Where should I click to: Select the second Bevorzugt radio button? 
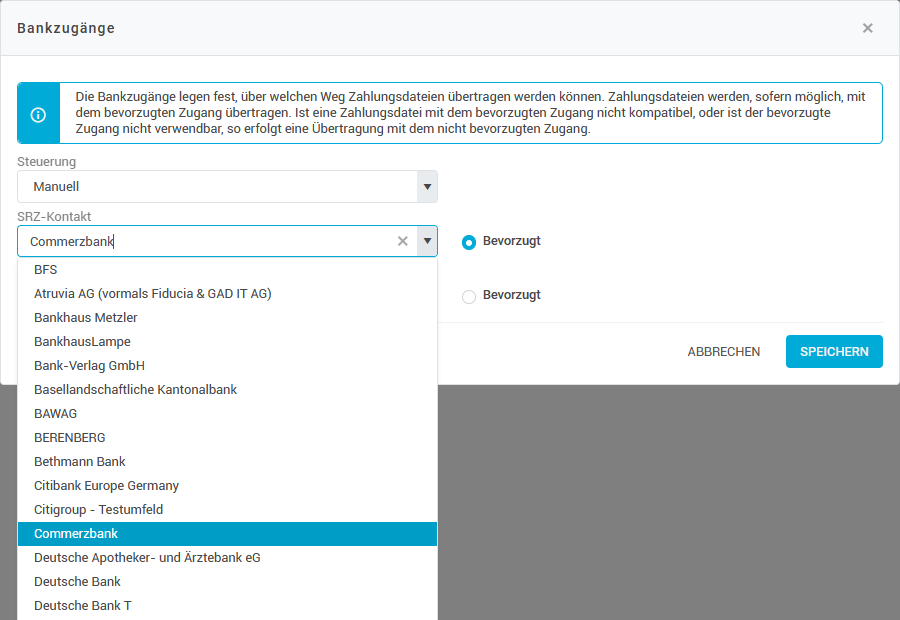(x=469, y=296)
